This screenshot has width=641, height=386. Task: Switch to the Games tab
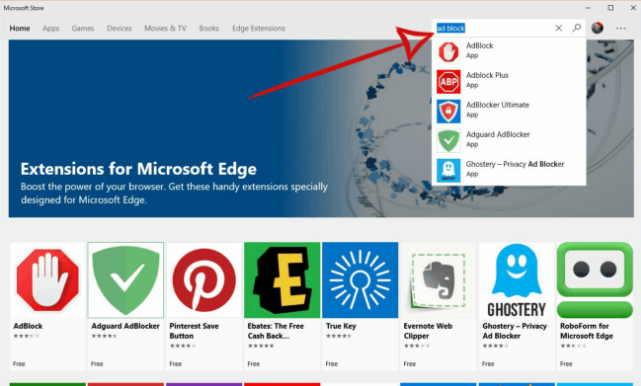(83, 28)
